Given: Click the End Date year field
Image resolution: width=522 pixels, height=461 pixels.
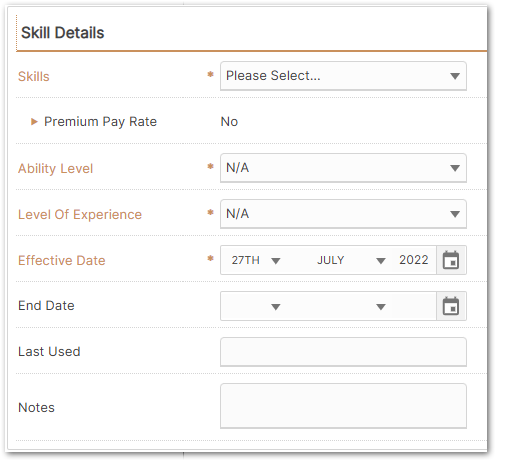Looking at the screenshot, I should [x=414, y=306].
